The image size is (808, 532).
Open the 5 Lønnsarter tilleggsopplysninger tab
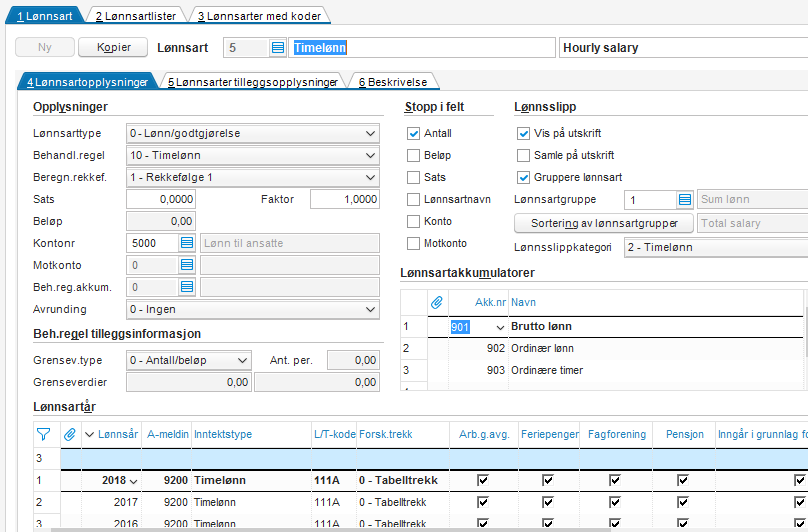pos(252,82)
